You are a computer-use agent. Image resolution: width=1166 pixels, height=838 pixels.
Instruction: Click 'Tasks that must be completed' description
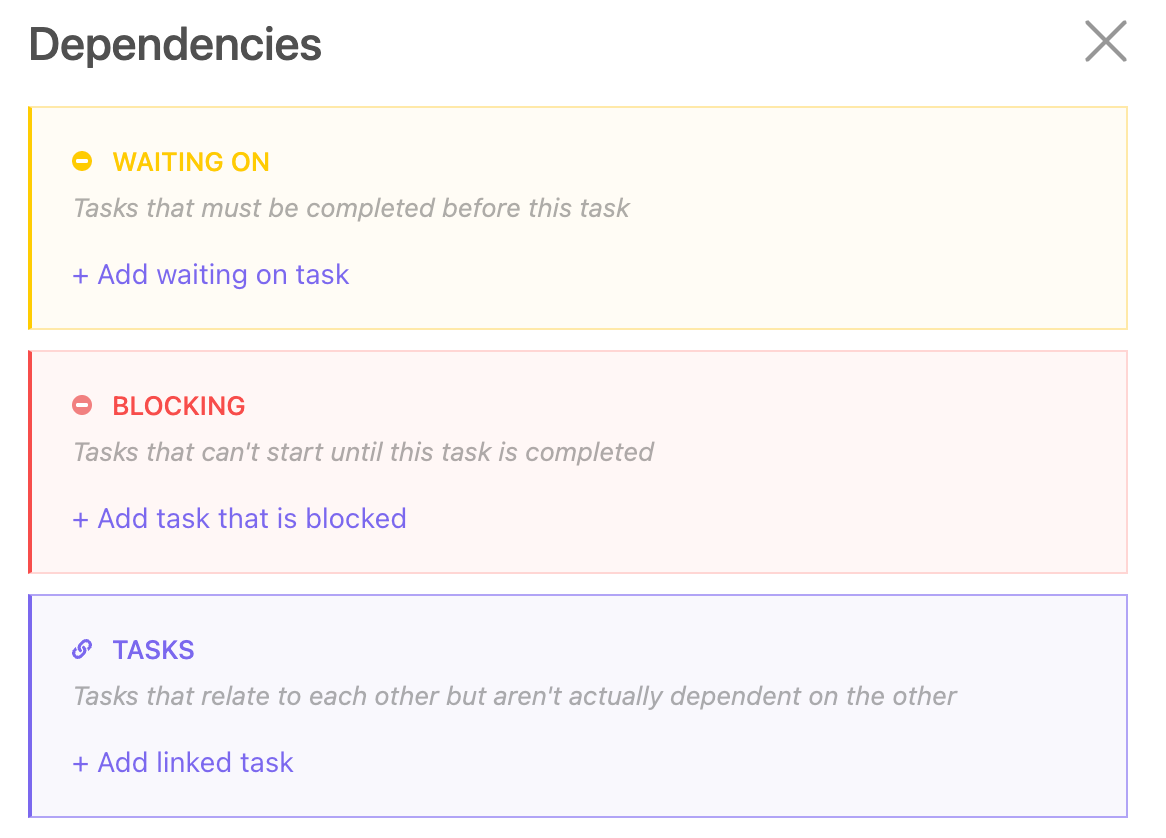click(351, 209)
